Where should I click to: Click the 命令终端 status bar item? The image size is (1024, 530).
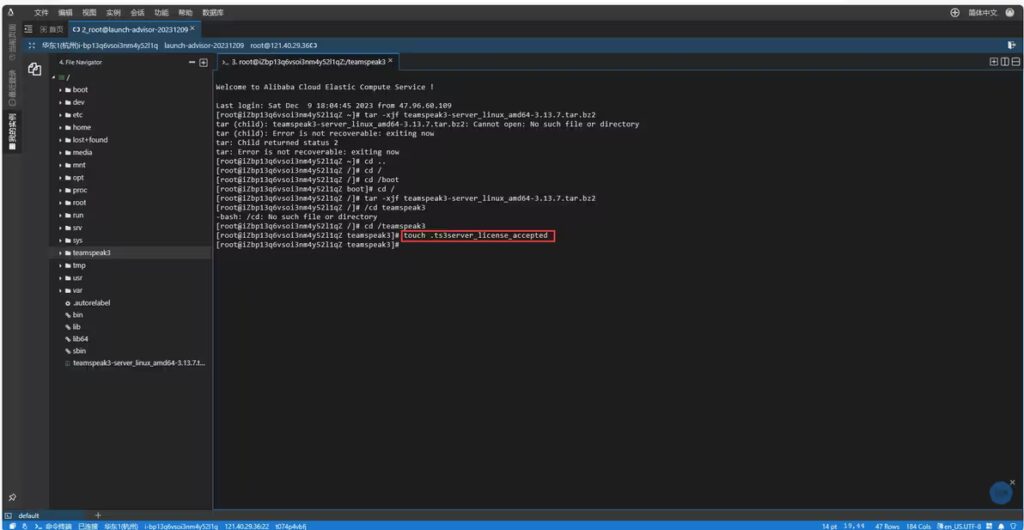pyautogui.click(x=53, y=525)
